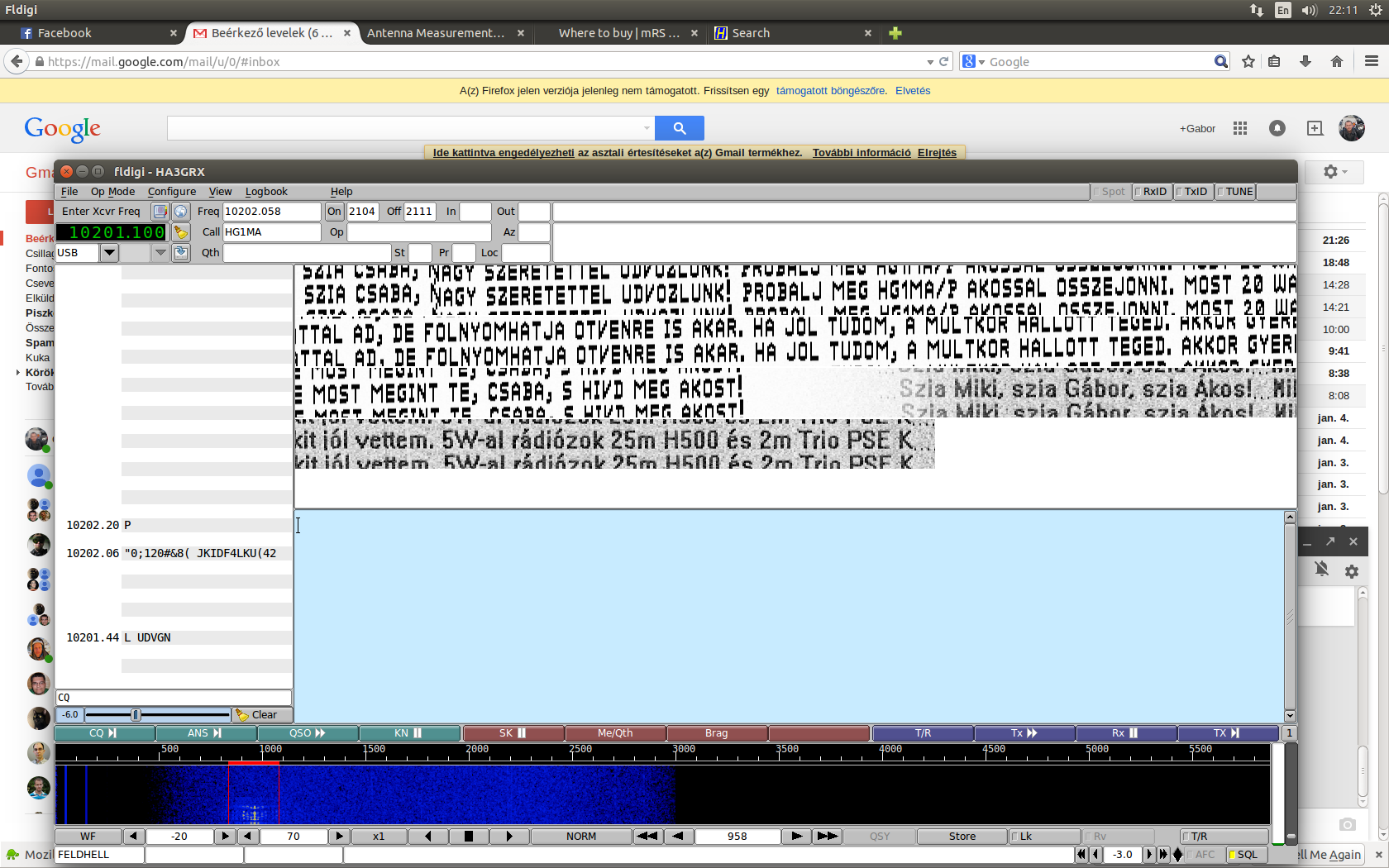Enable the RxID toggle

click(x=1151, y=192)
